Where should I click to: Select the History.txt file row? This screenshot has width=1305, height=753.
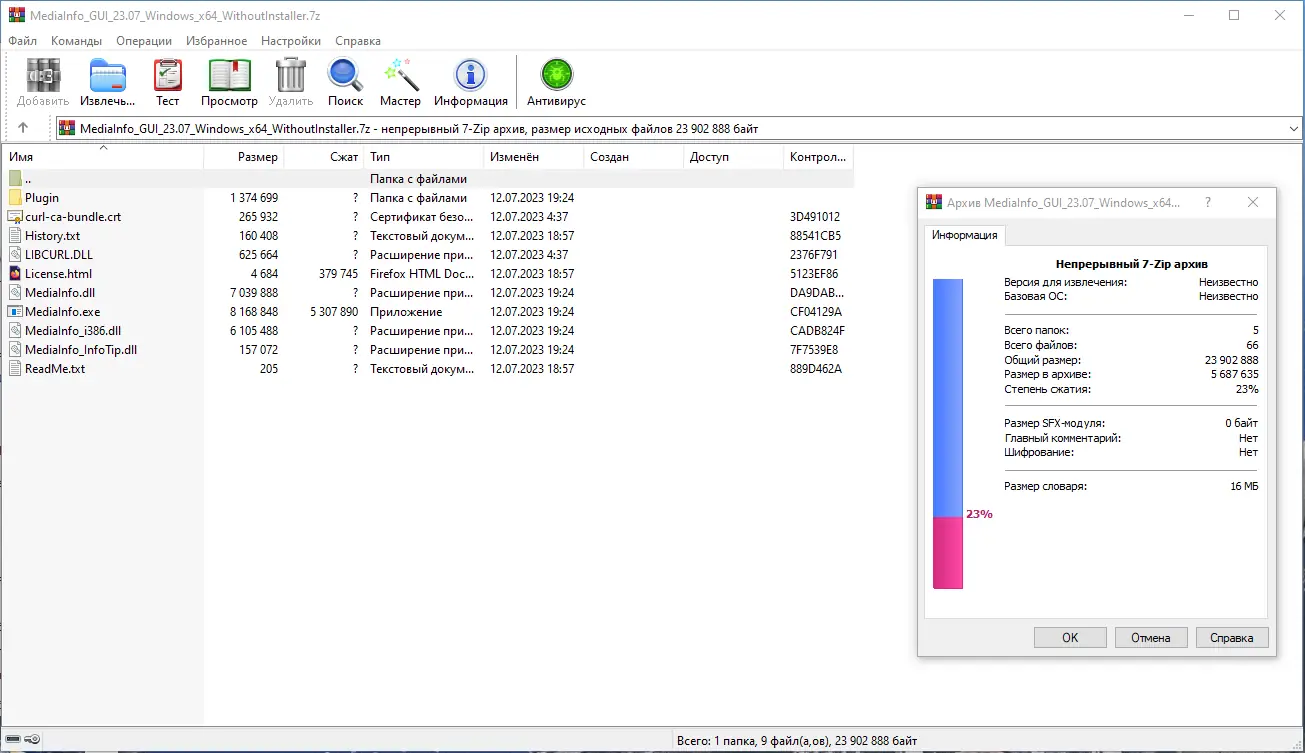pyautogui.click(x=428, y=236)
